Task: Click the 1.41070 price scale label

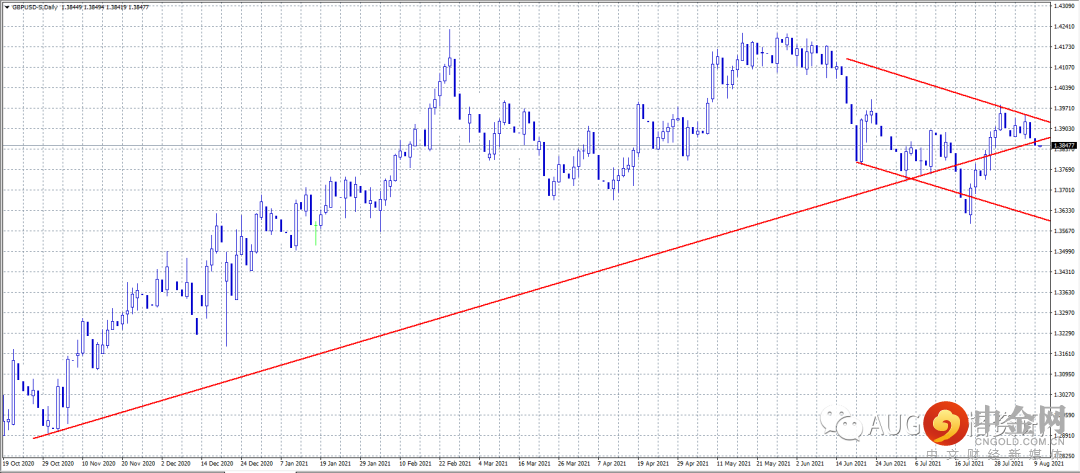Action: click(x=1065, y=68)
